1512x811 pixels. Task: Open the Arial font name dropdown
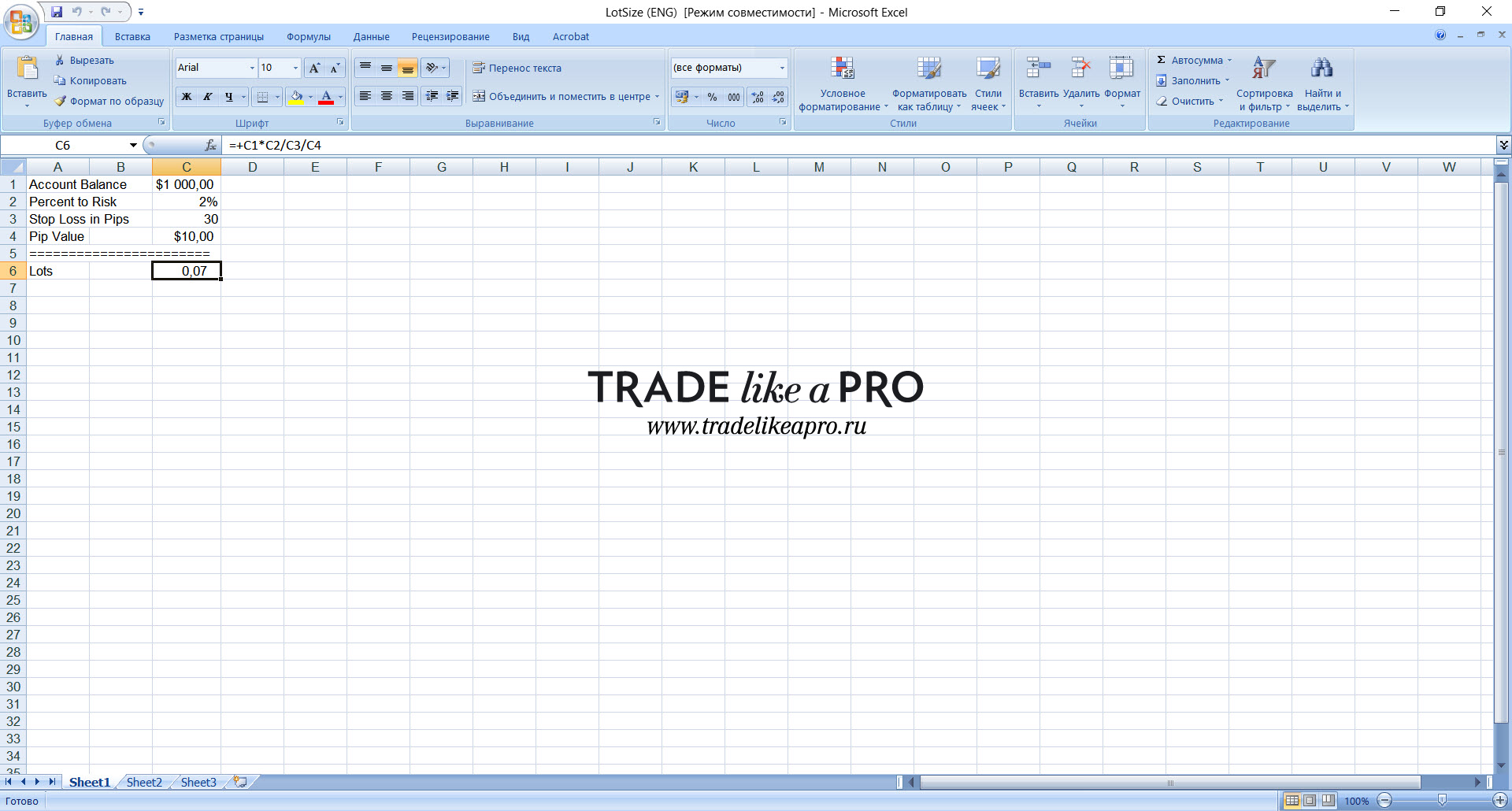pyautogui.click(x=252, y=68)
